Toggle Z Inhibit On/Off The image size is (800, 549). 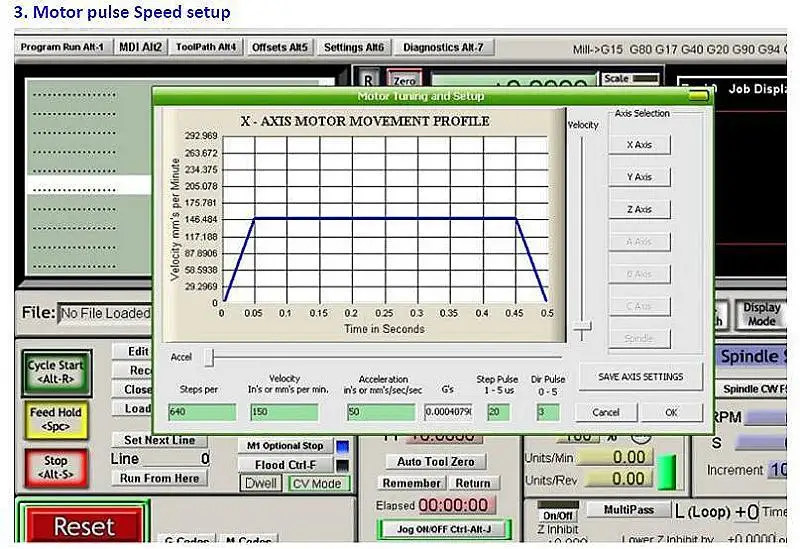[557, 515]
